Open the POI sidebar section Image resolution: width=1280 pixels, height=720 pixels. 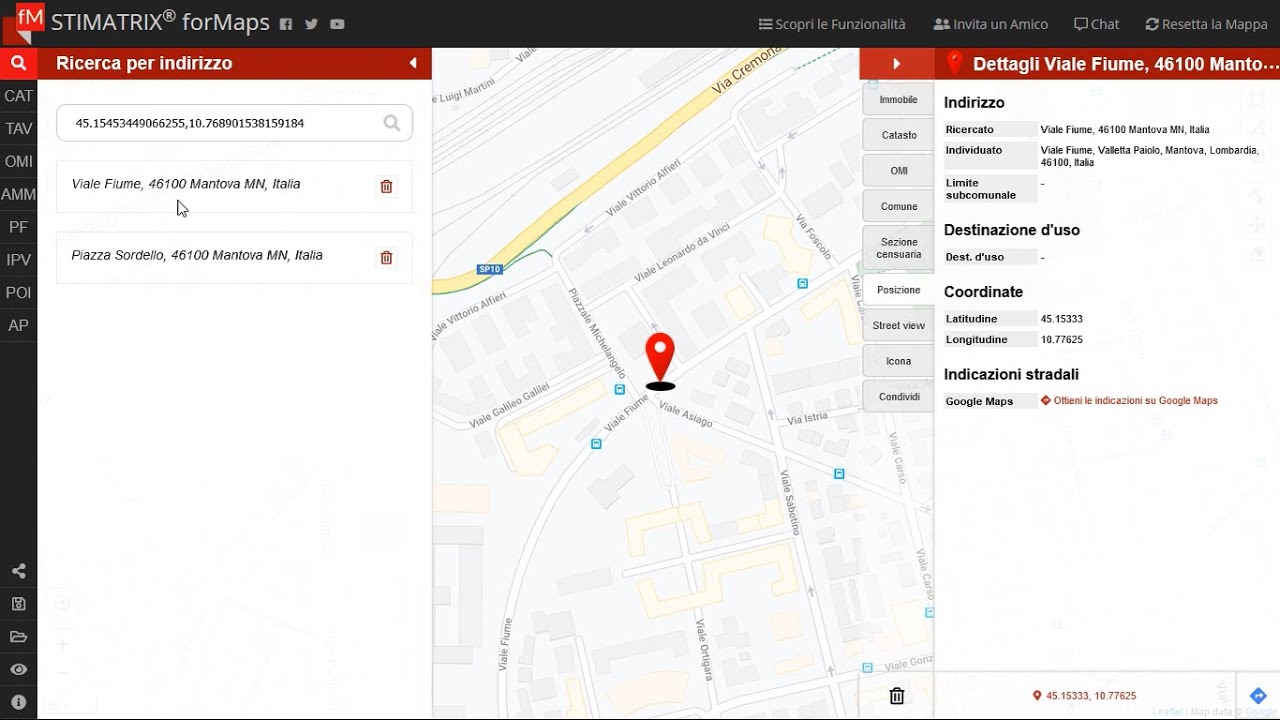18,293
